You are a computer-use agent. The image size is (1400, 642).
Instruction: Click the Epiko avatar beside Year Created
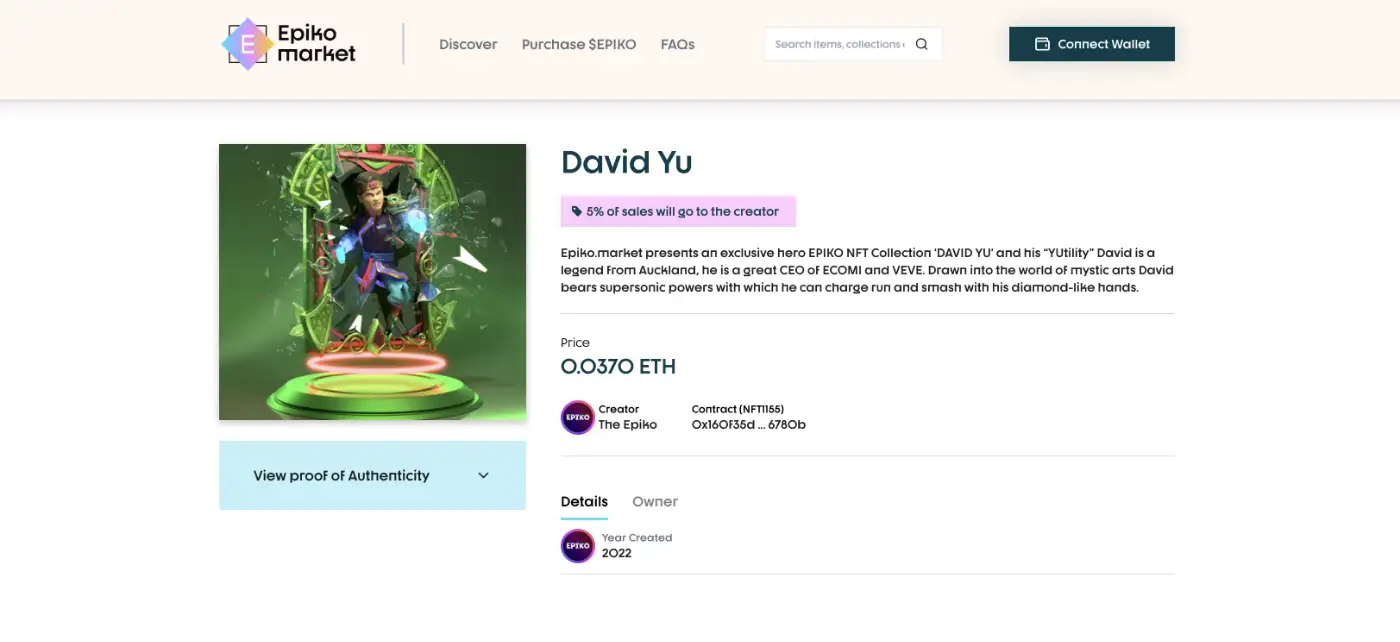point(578,546)
